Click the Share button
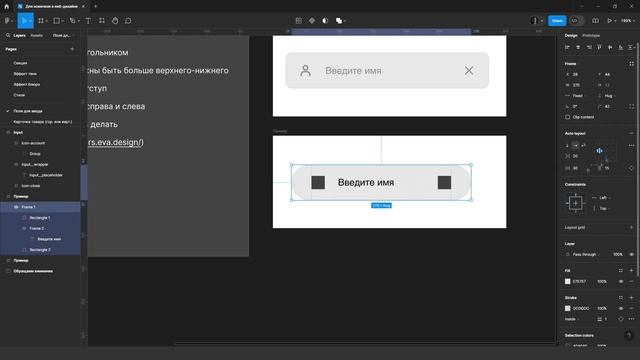Viewport: 640px width, 360px height. point(557,20)
